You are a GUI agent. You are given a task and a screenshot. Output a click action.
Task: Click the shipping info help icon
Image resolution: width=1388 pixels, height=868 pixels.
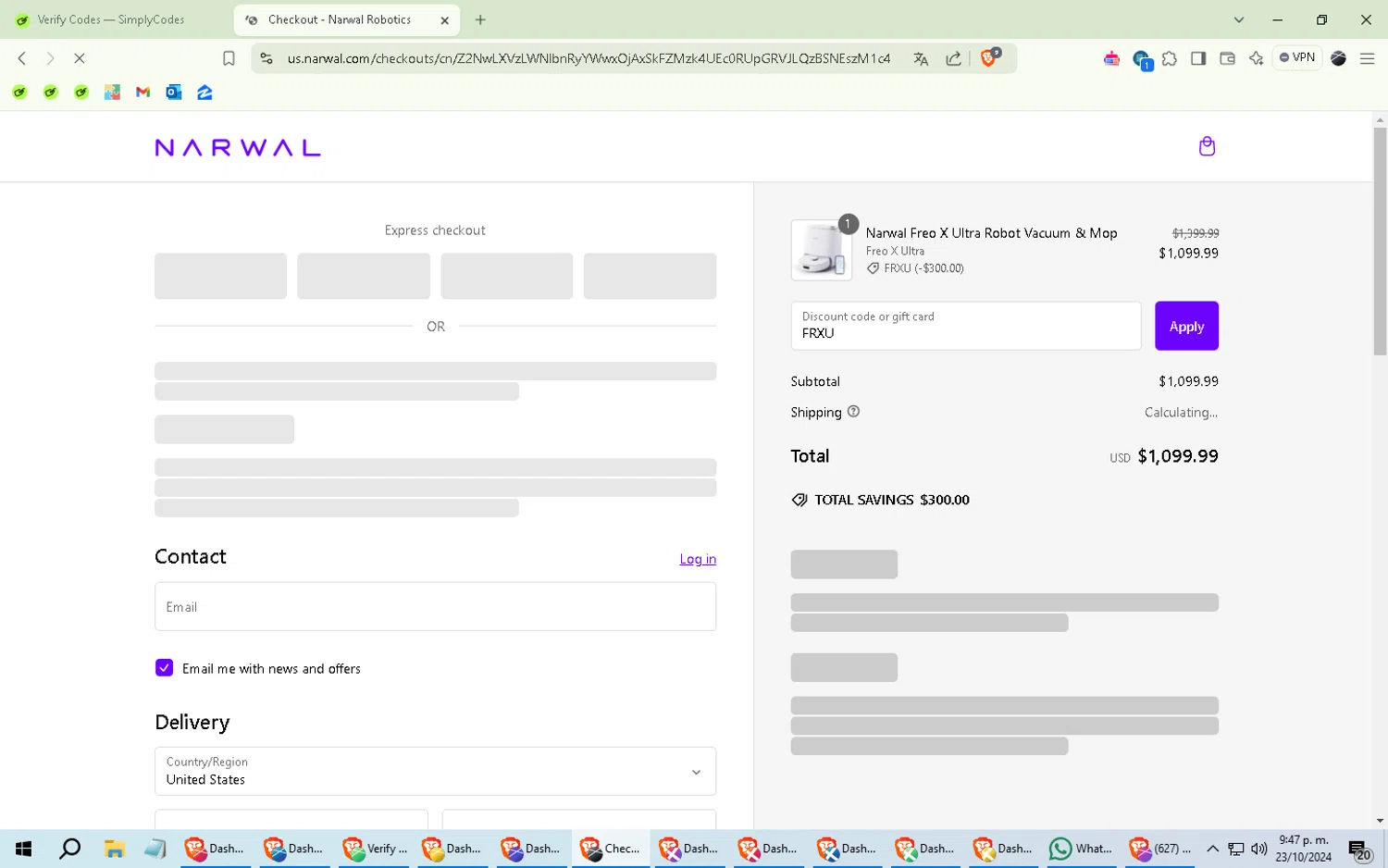coord(853,412)
